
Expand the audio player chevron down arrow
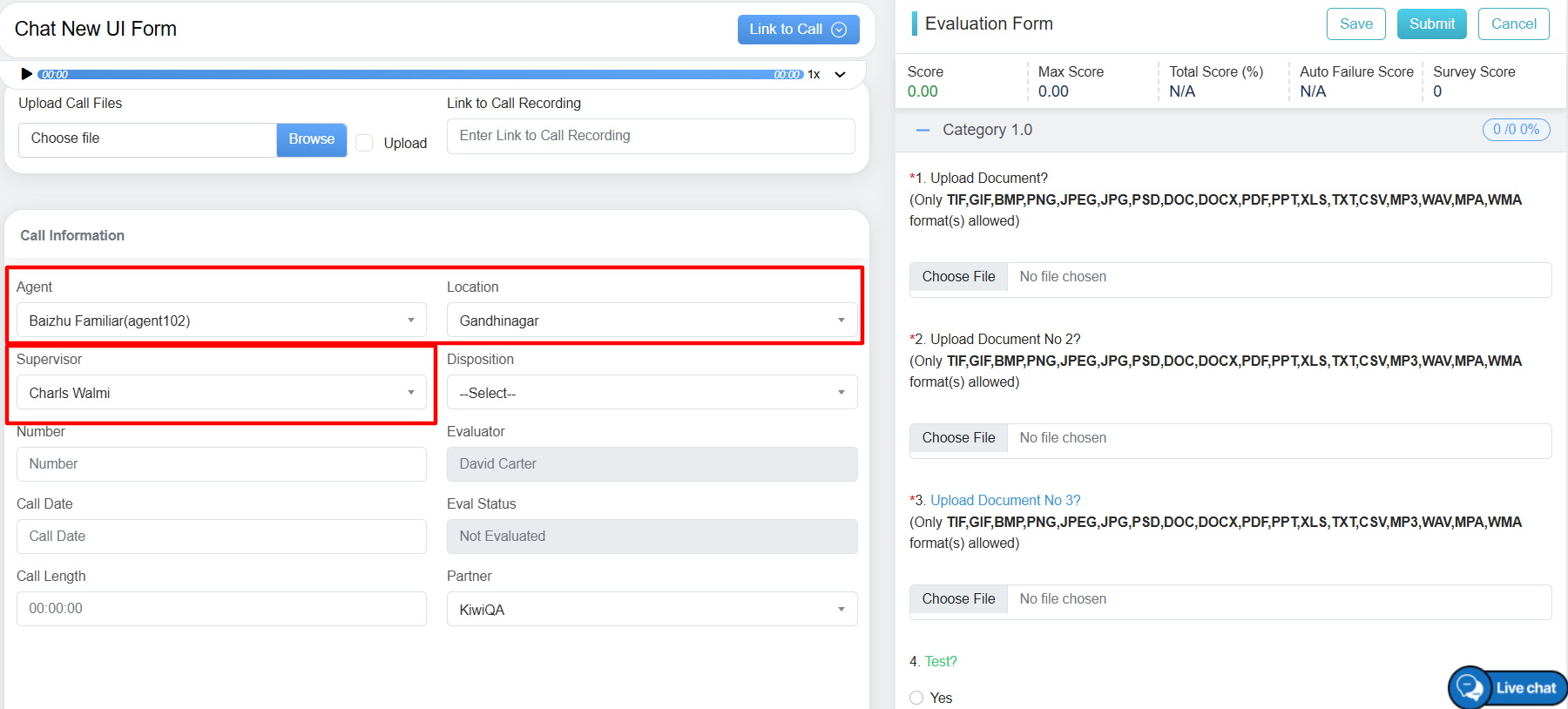(x=840, y=75)
